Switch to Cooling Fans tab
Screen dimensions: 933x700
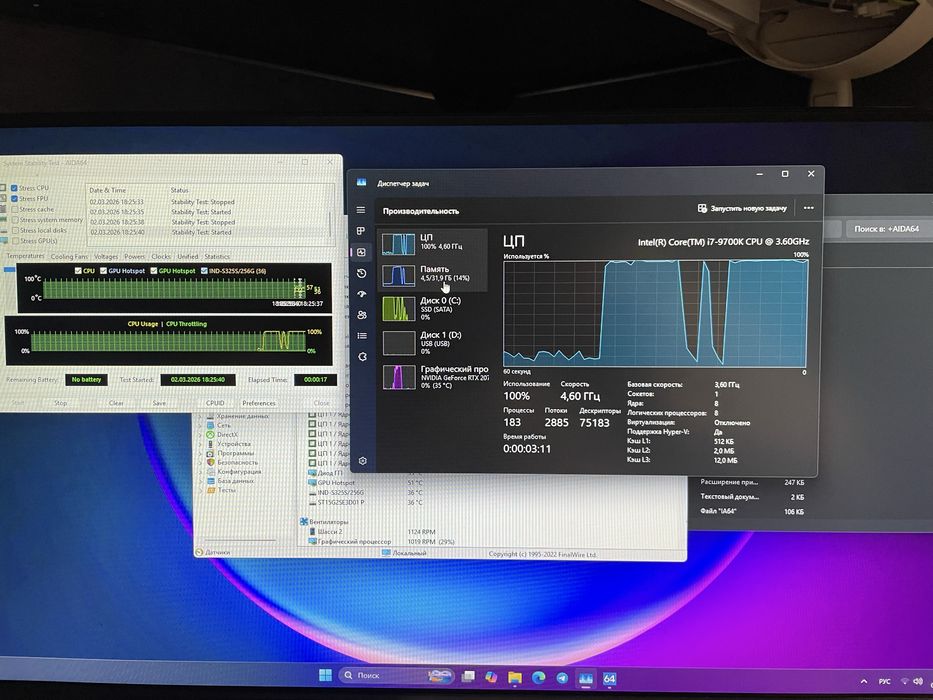point(69,257)
